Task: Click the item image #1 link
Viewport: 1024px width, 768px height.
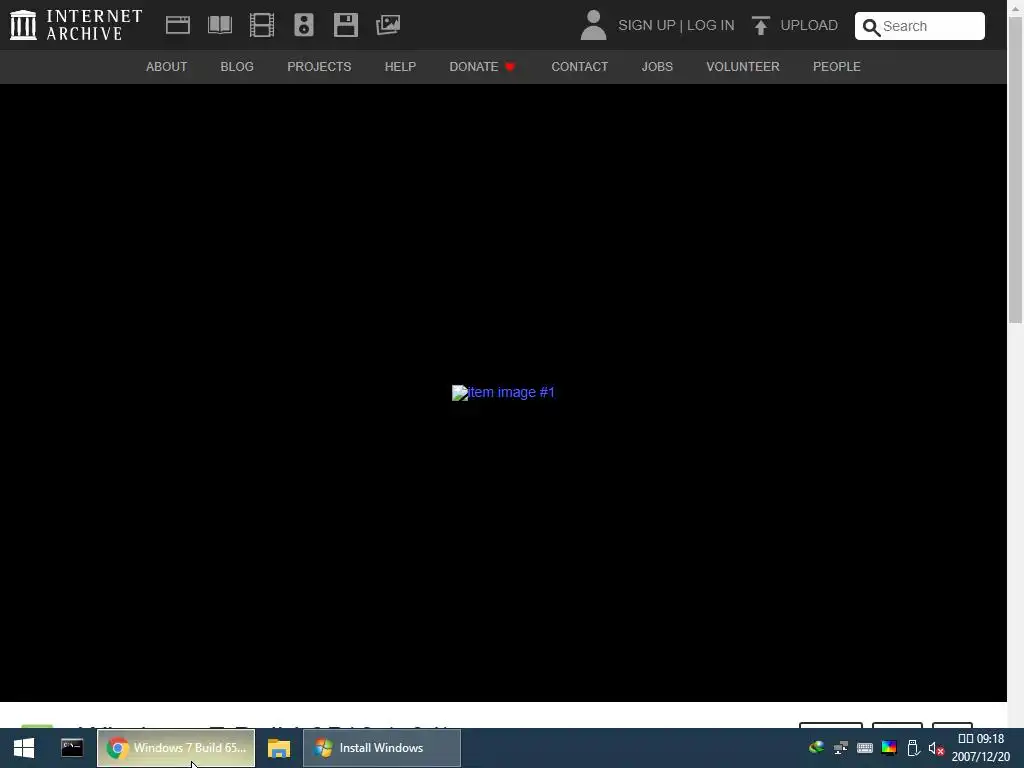Action: tap(504, 392)
